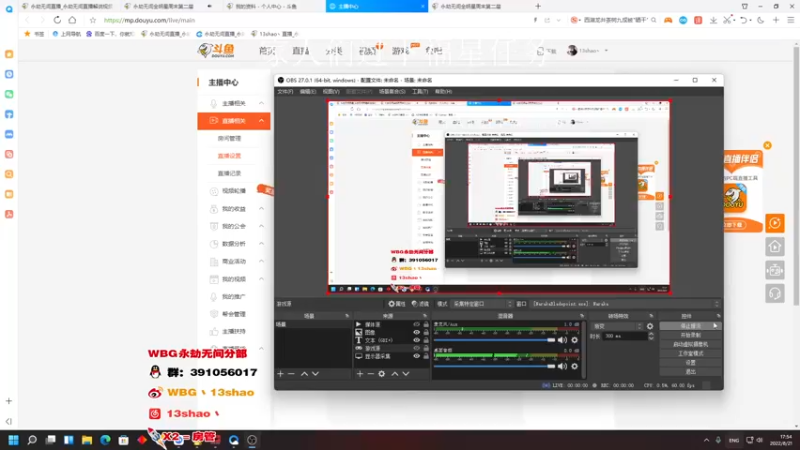Open Windows Start menu
The image size is (800, 450).
[x=13, y=440]
